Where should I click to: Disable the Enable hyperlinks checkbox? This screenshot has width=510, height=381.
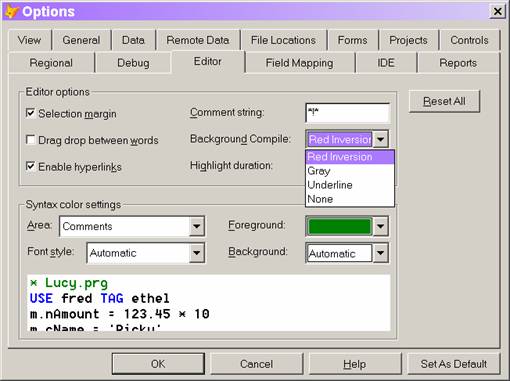tap(30, 166)
